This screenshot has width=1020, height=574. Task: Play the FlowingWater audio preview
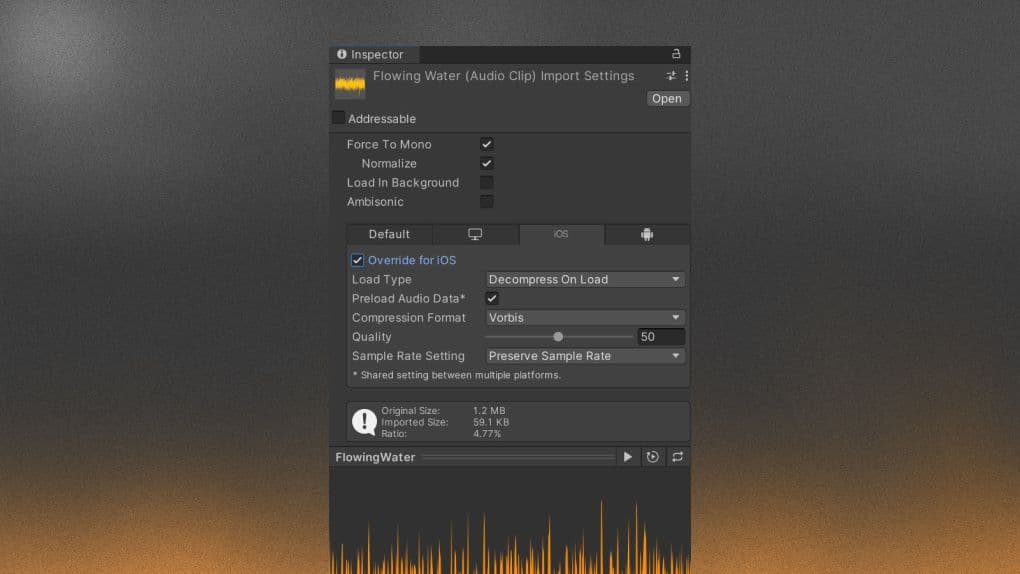[x=628, y=457]
